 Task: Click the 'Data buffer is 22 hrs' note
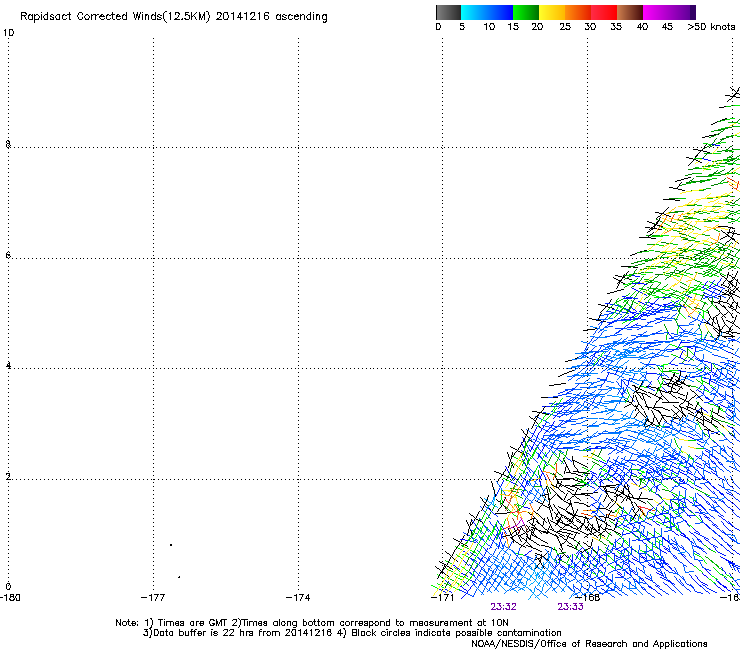pyautogui.click(x=352, y=633)
